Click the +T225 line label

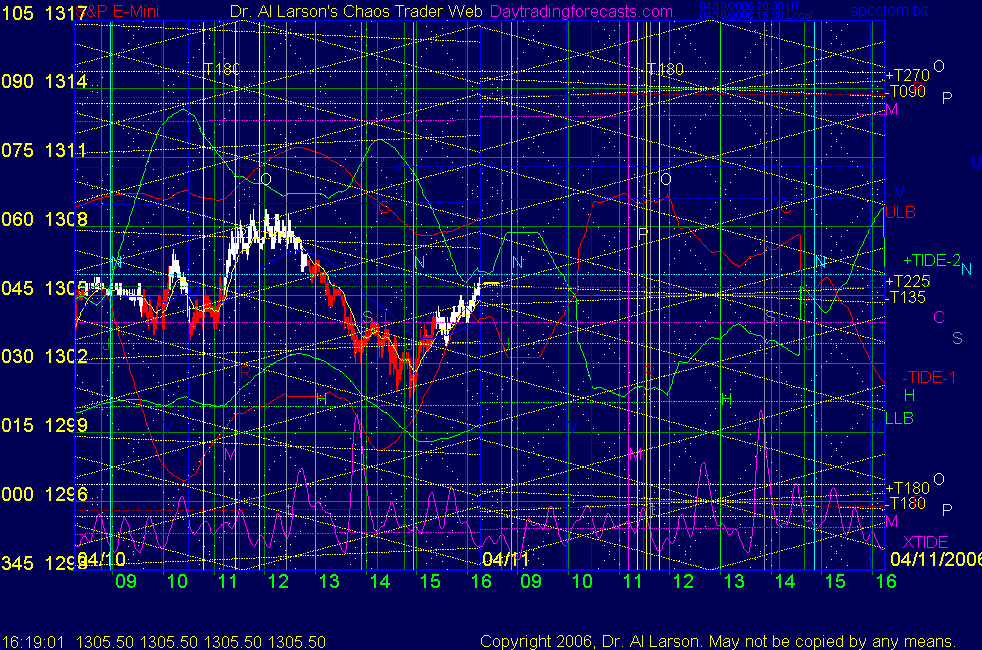click(907, 282)
